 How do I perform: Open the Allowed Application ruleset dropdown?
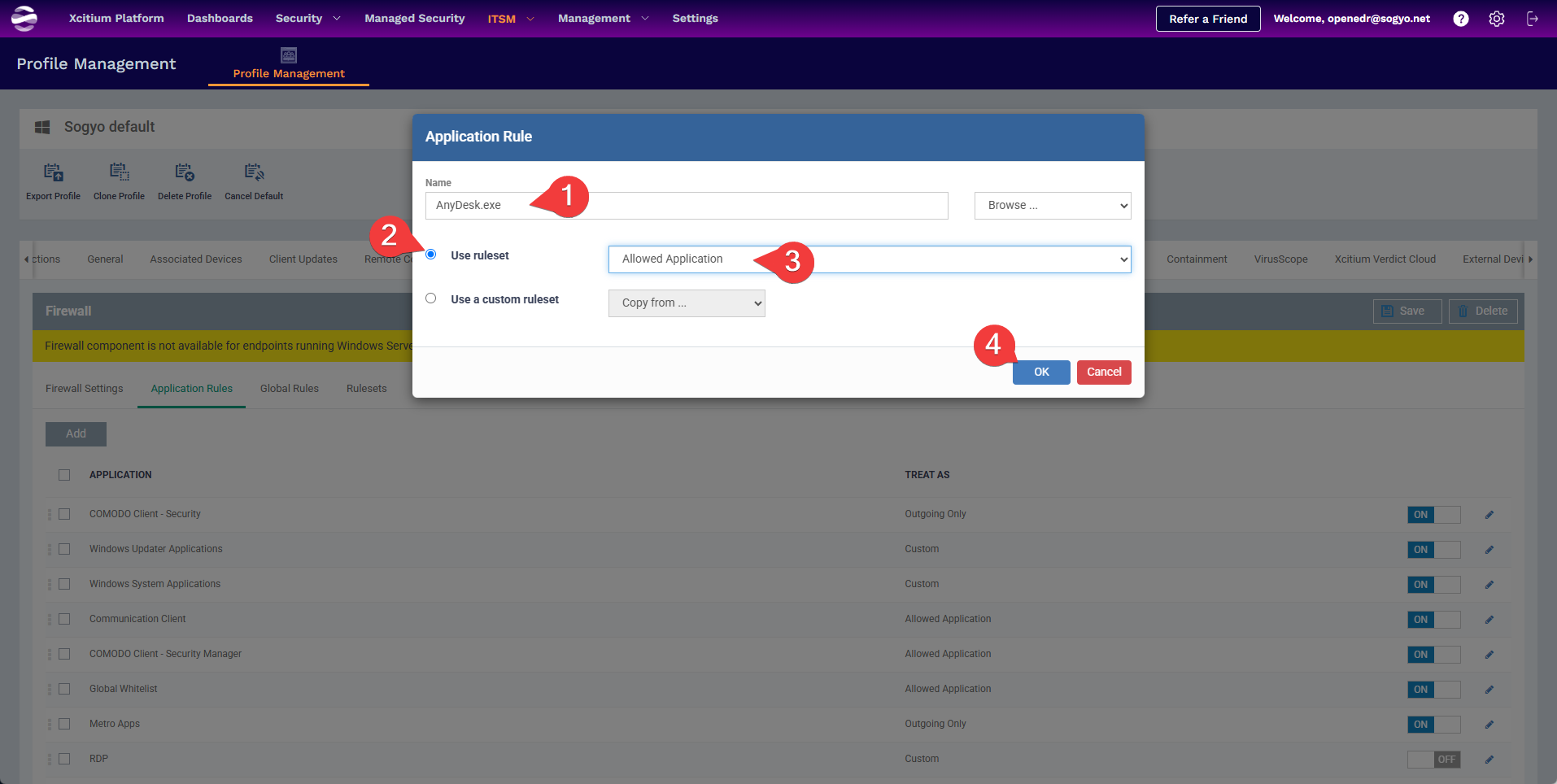870,259
